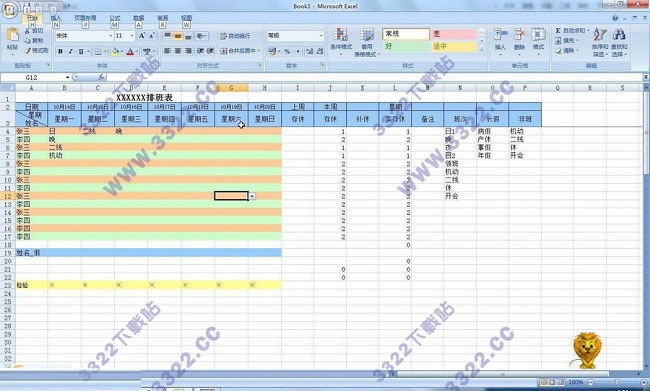The height and width of the screenshot is (391, 650).
Task: Click the Delete cells icon
Action: pos(519,35)
